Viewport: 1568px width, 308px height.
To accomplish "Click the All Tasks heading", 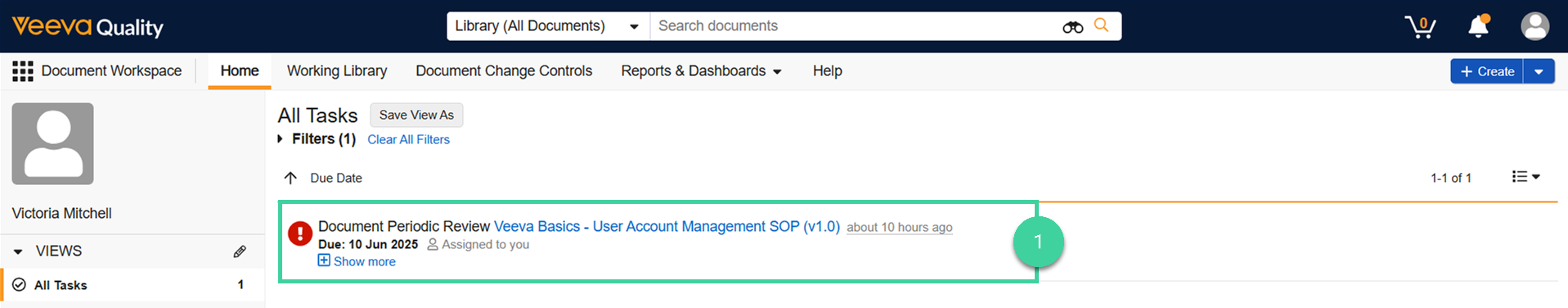I will click(317, 115).
